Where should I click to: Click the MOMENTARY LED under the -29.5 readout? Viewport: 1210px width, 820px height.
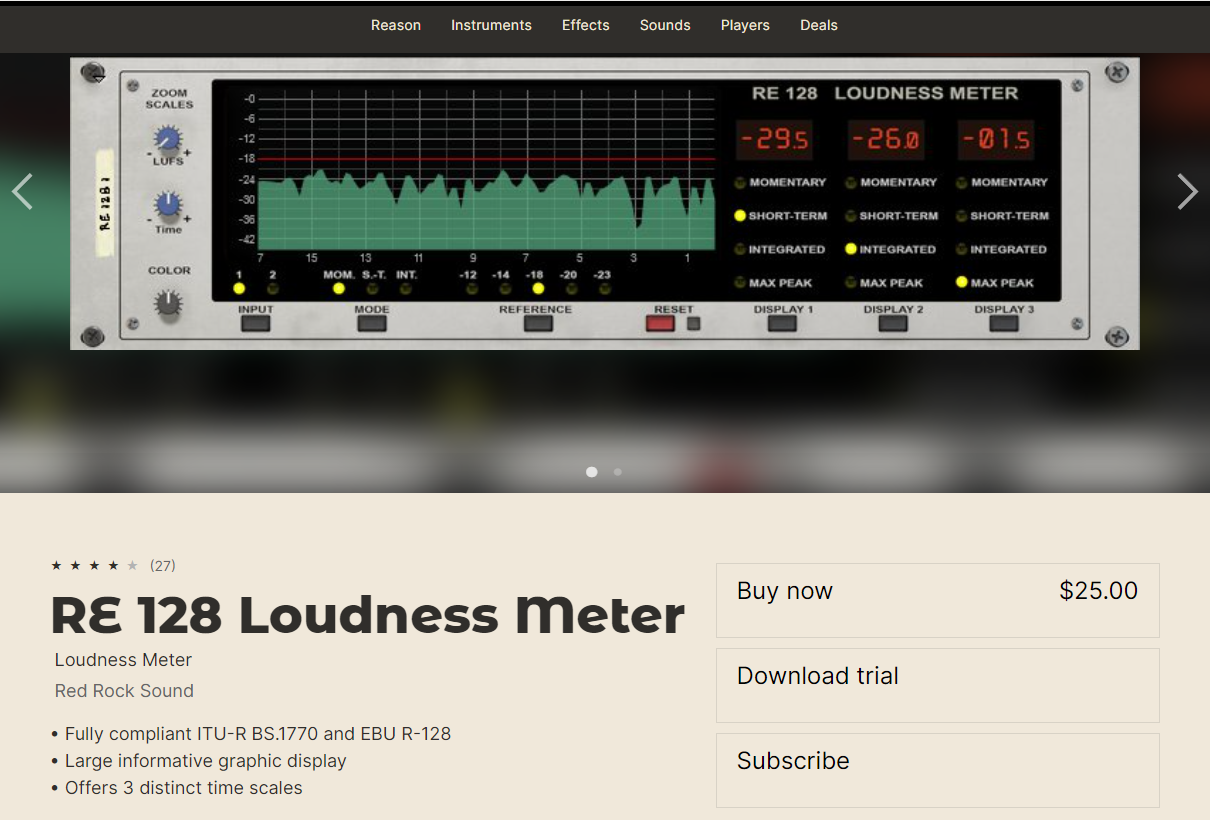(x=740, y=183)
